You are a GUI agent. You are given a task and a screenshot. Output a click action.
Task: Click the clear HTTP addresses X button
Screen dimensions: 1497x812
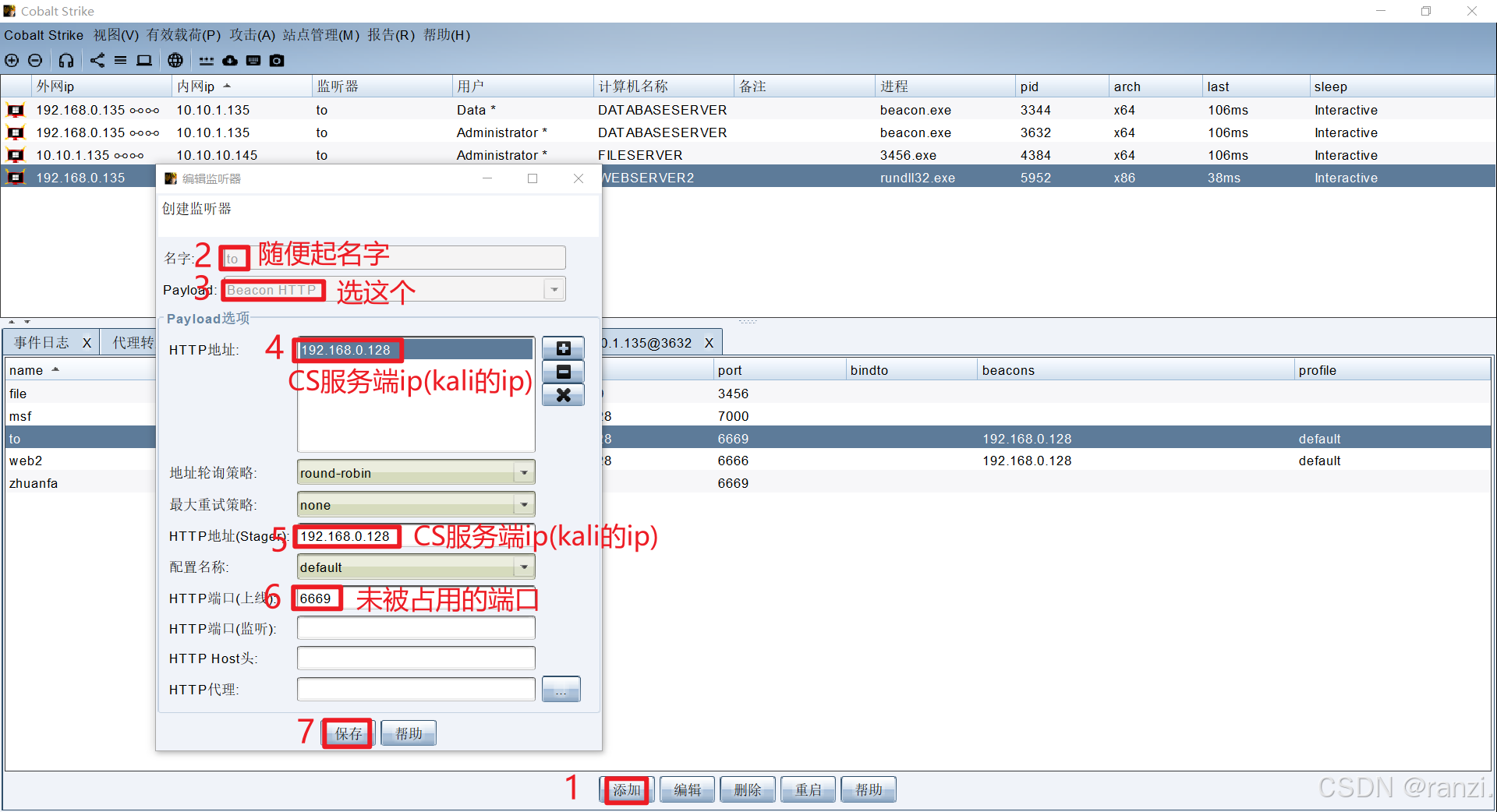tap(563, 395)
